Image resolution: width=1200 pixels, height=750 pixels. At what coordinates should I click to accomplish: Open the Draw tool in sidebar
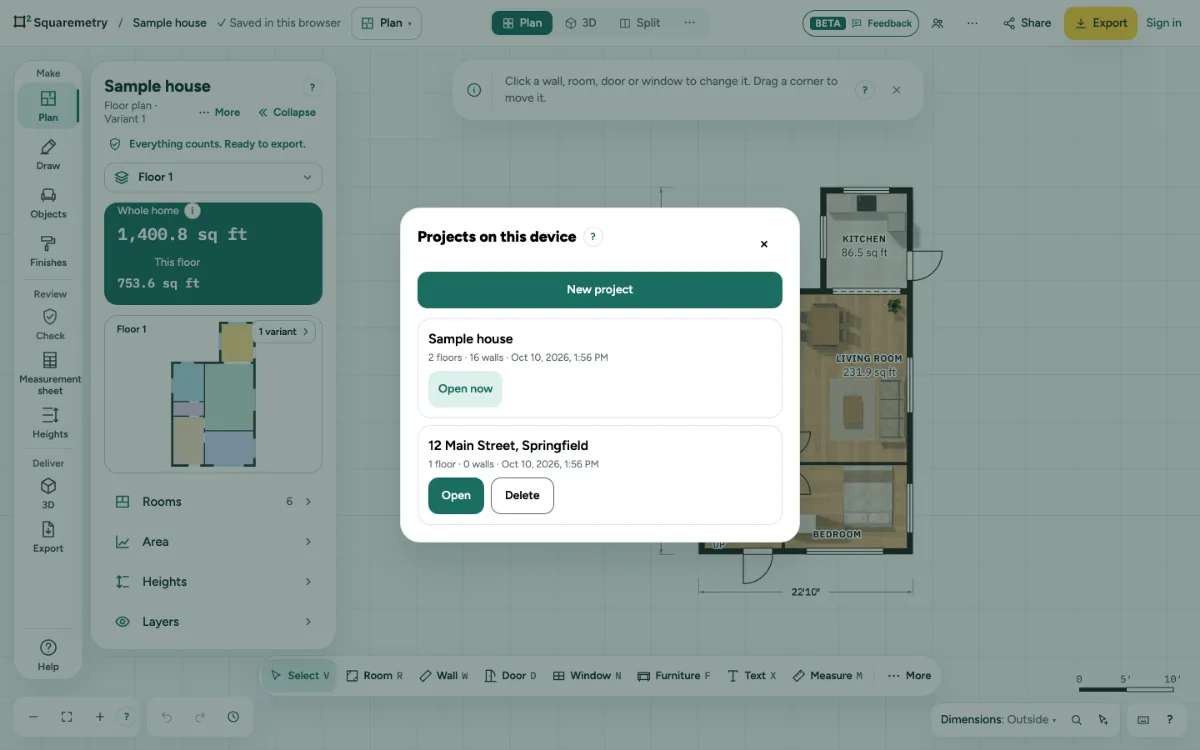coord(48,155)
